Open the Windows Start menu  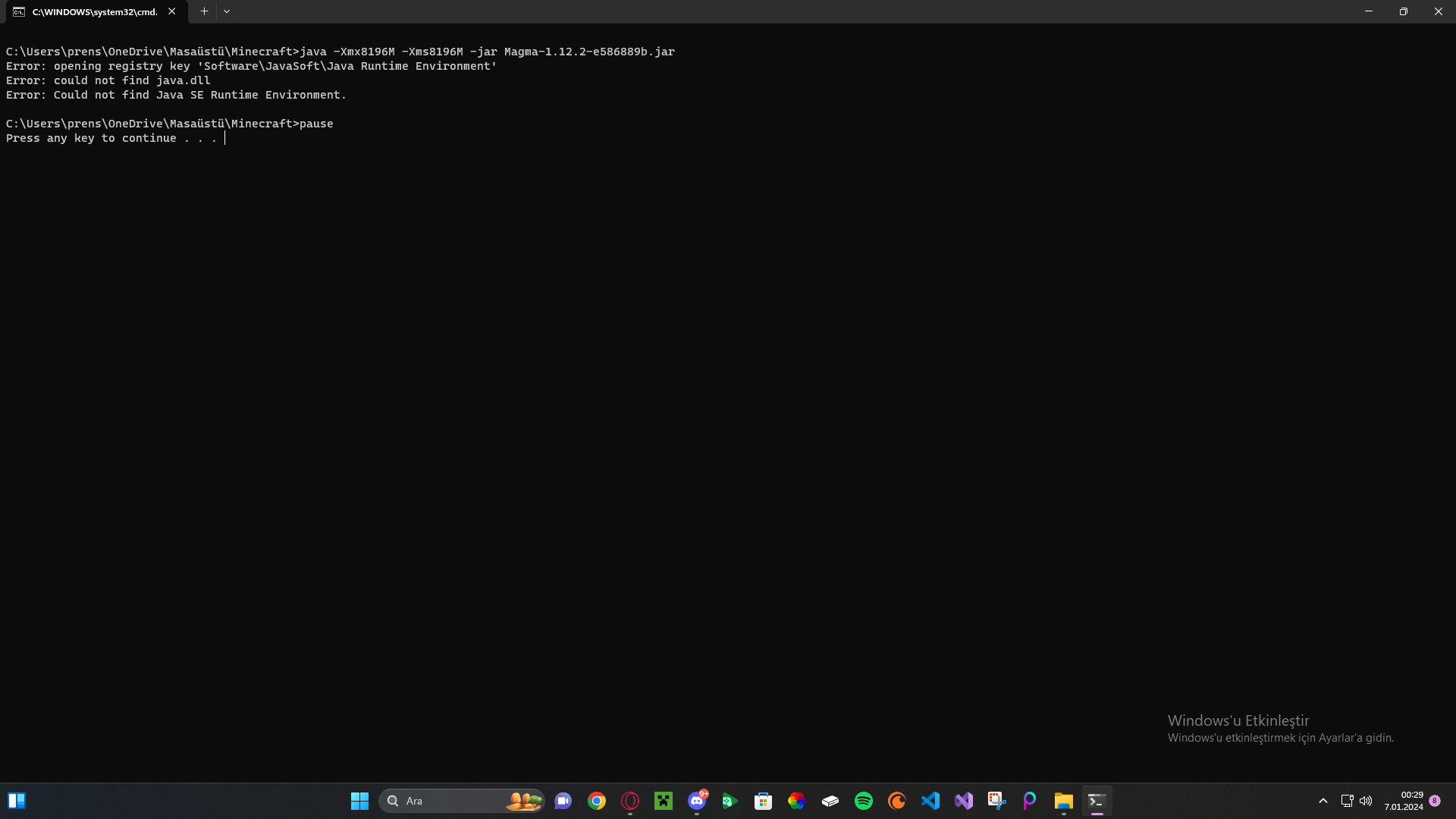click(x=359, y=801)
